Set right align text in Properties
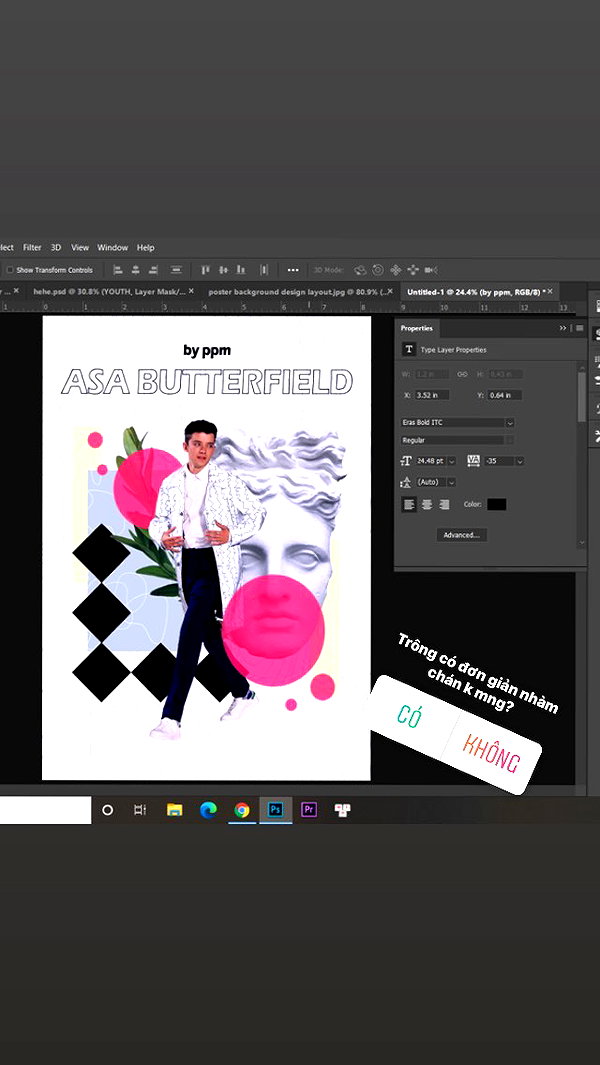The height and width of the screenshot is (1065, 600). pos(444,505)
